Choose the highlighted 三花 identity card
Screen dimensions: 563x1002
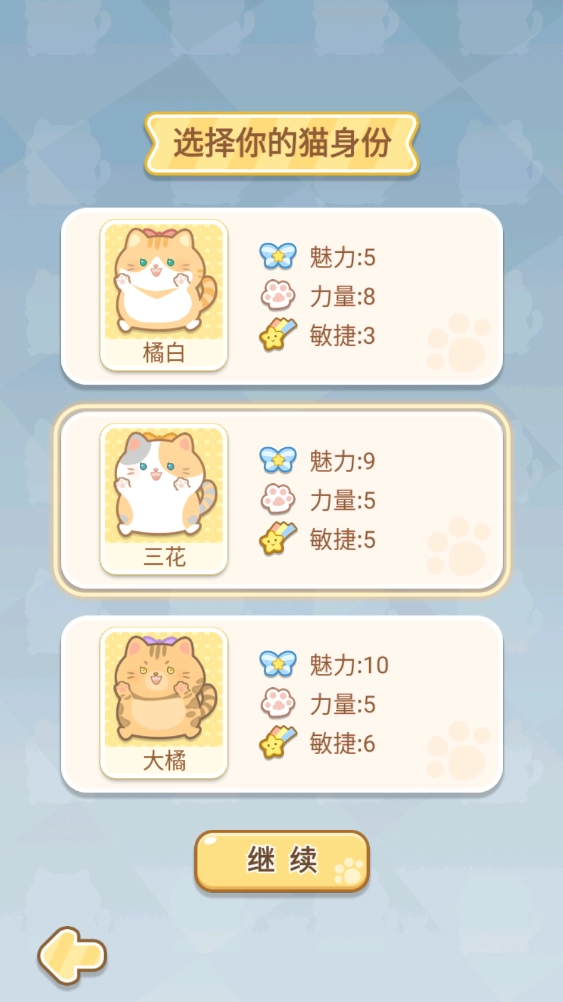click(282, 500)
